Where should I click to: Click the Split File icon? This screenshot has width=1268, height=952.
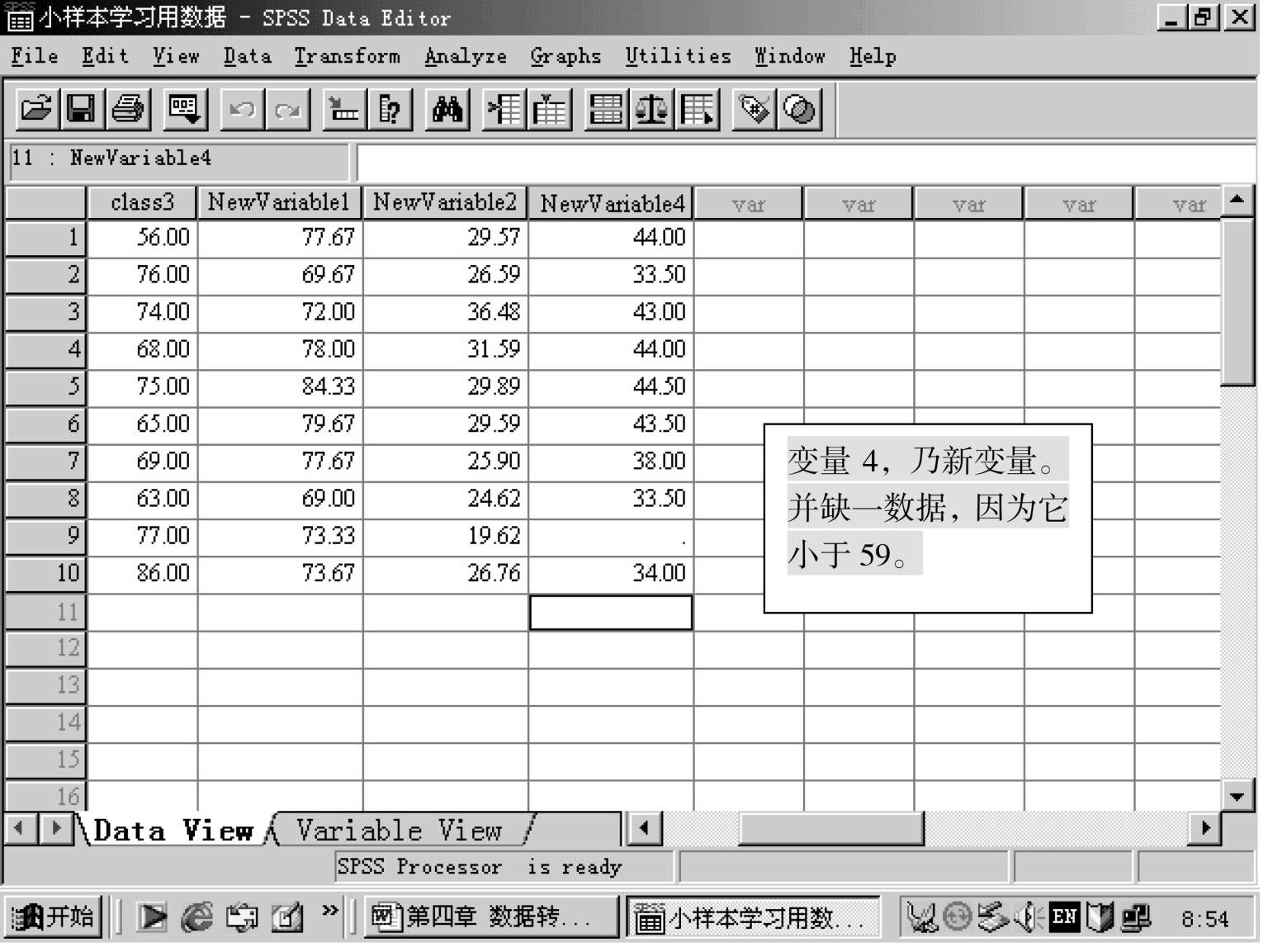607,109
